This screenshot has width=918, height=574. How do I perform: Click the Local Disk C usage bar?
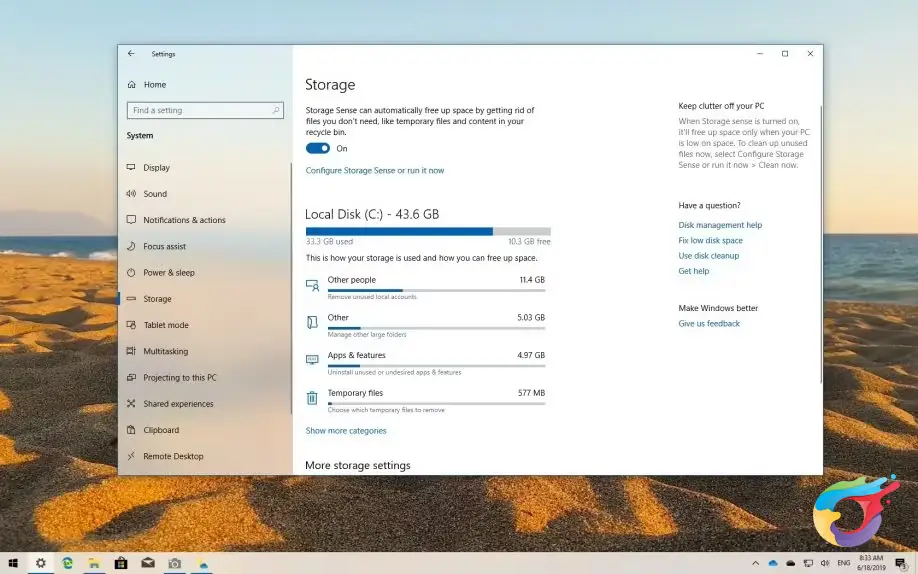coord(428,231)
